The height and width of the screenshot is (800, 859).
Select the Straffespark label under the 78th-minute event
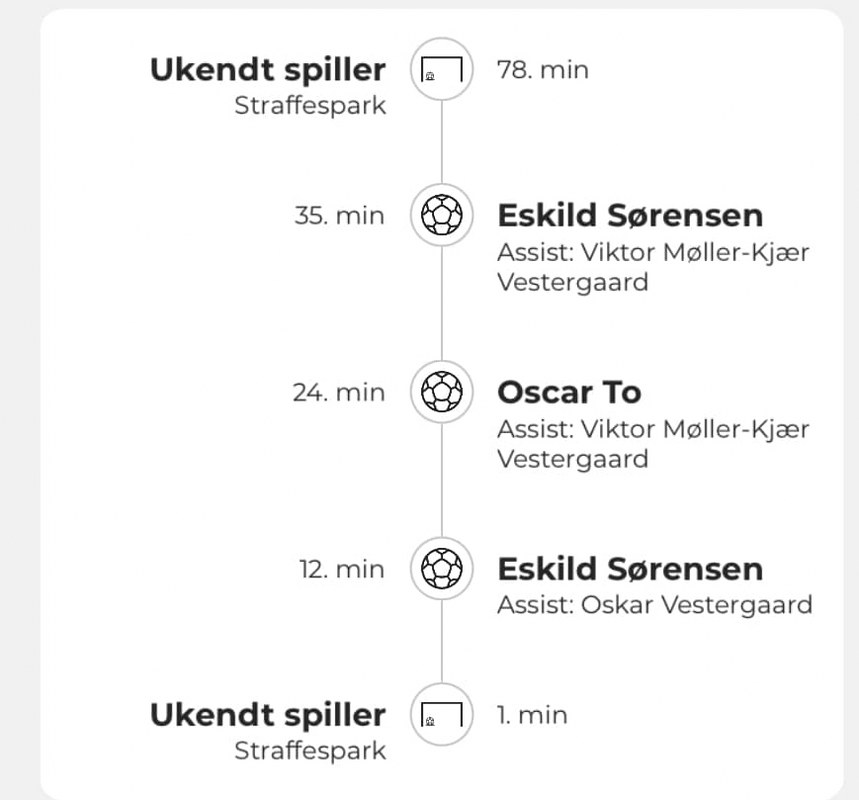[x=310, y=106]
